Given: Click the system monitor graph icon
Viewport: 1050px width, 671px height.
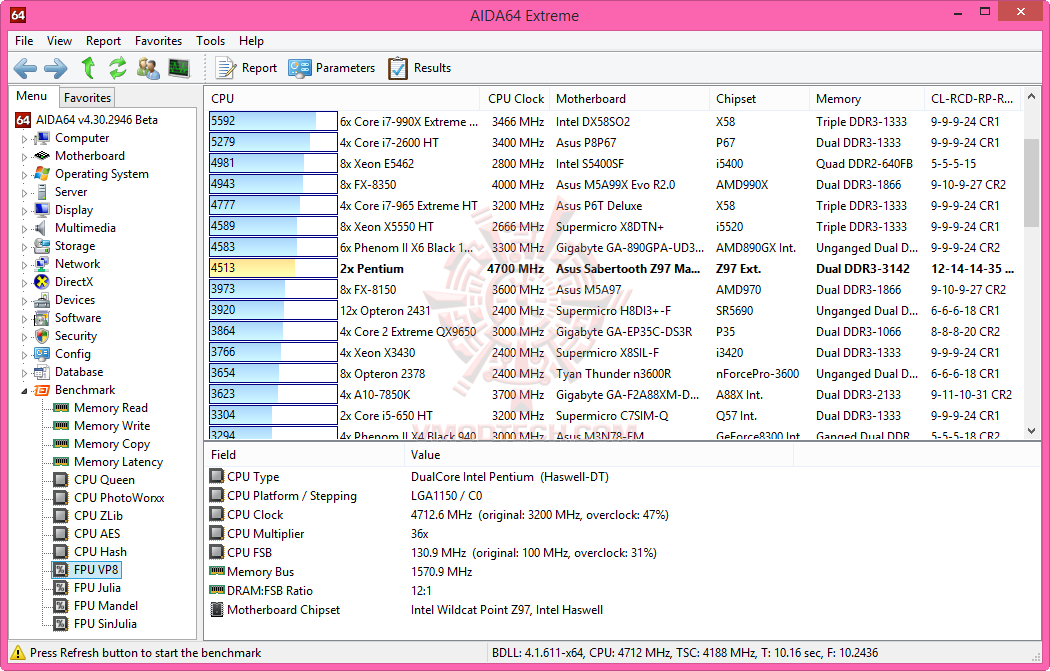Looking at the screenshot, I should point(179,68).
